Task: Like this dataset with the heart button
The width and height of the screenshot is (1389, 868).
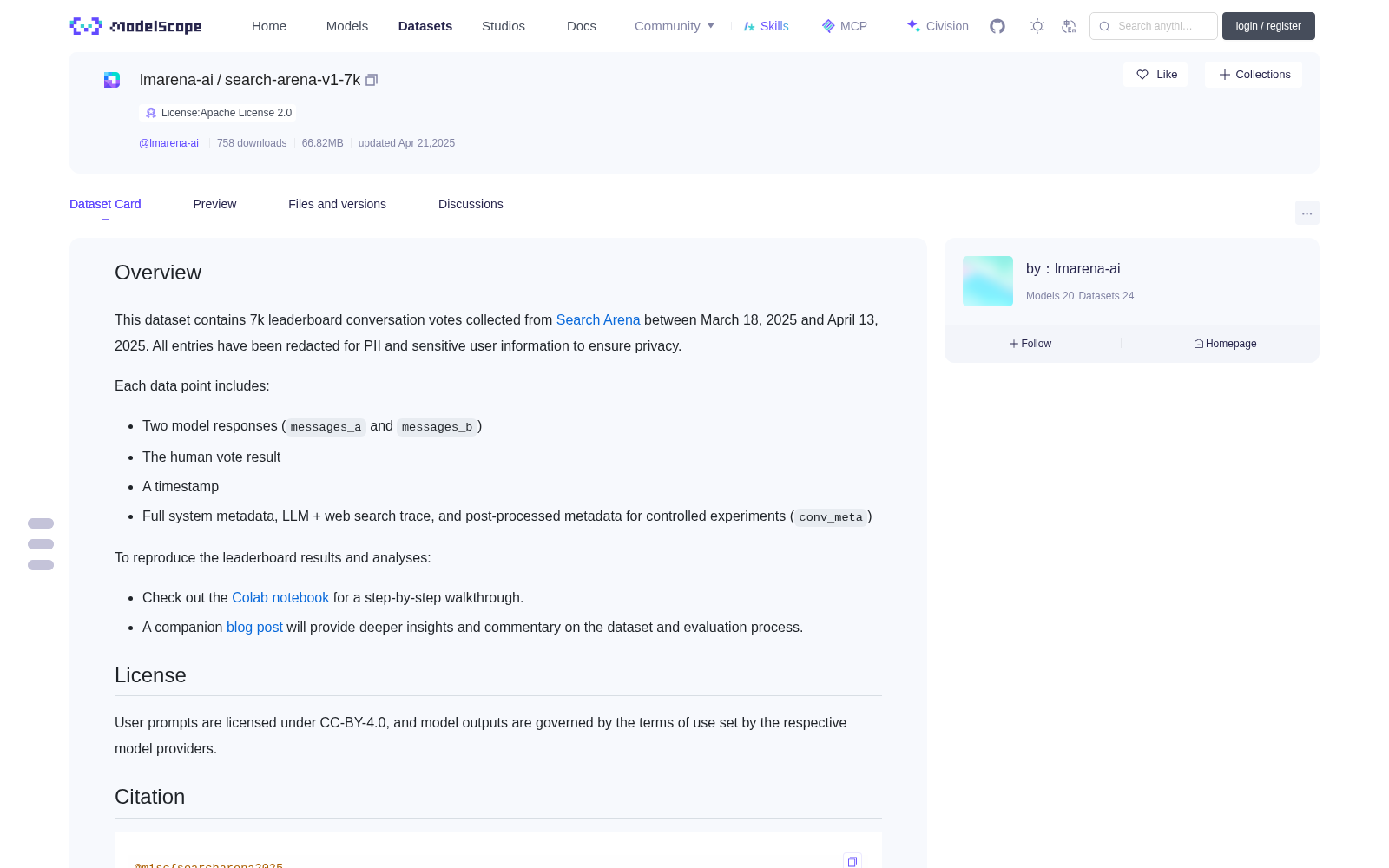Action: click(1155, 75)
